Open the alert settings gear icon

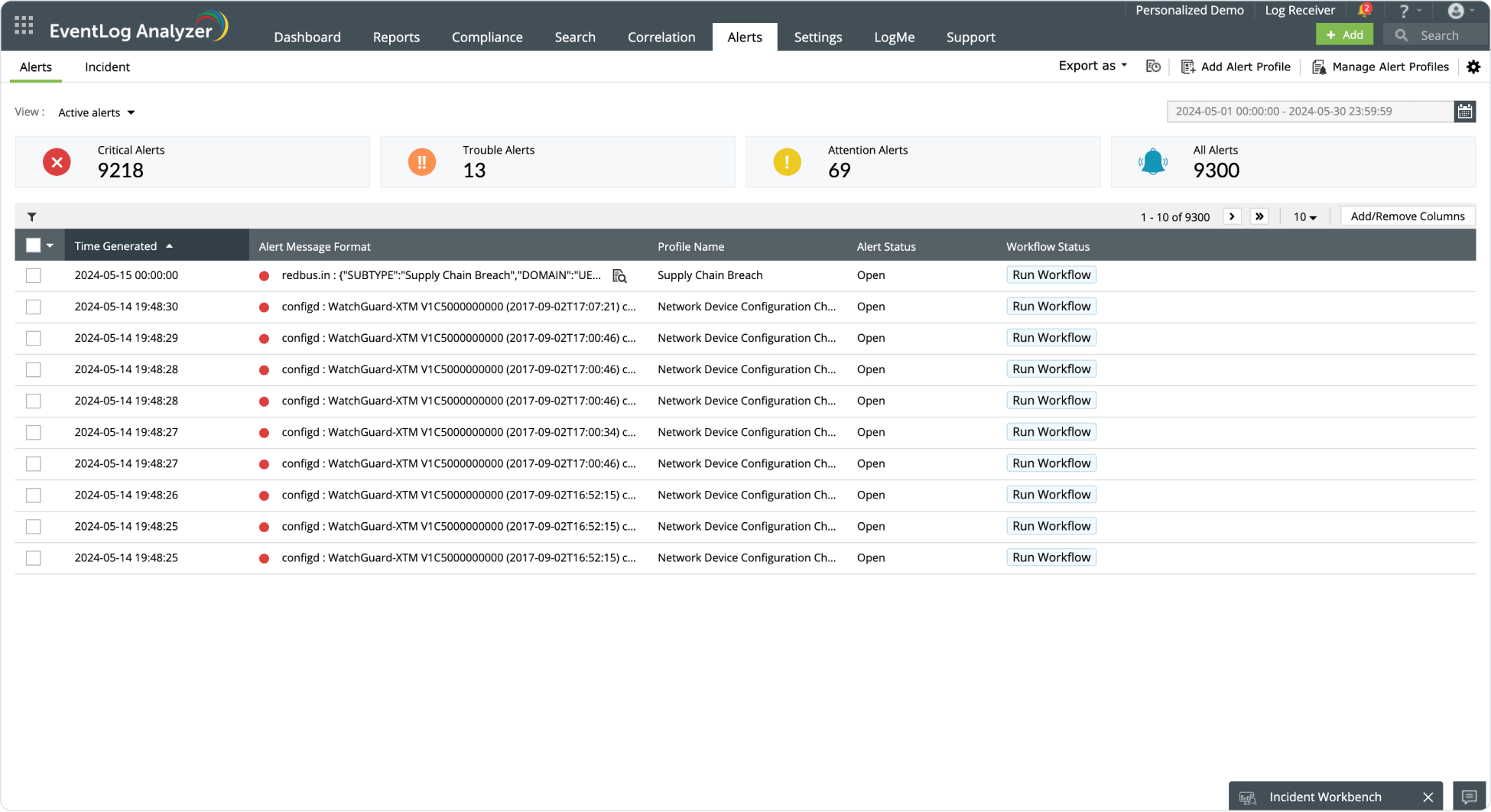1473,67
